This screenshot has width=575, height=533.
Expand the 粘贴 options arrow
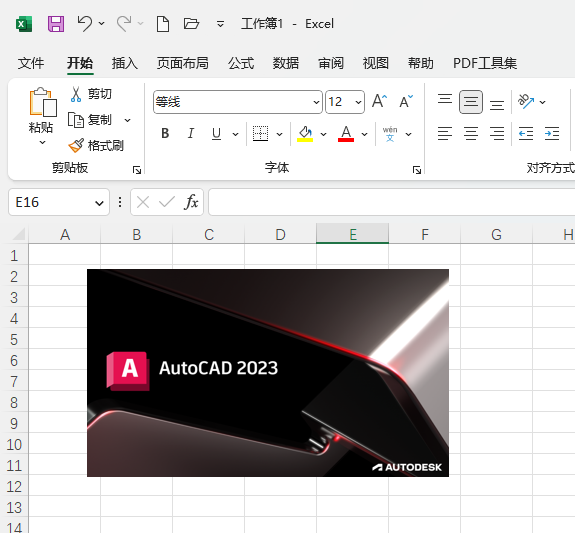[x=43, y=142]
